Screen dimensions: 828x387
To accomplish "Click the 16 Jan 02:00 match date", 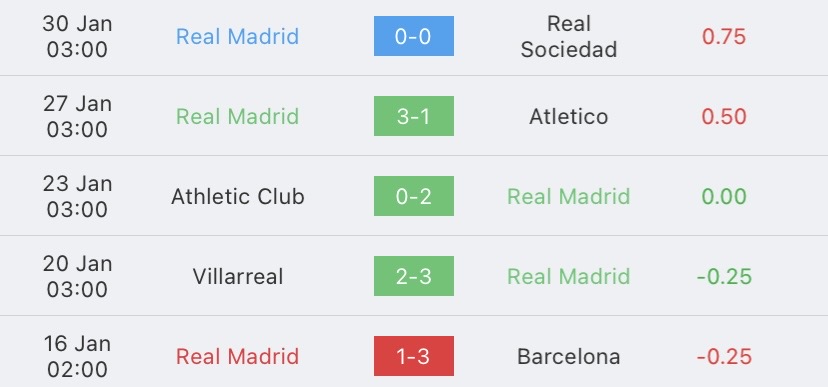I will [x=77, y=356].
